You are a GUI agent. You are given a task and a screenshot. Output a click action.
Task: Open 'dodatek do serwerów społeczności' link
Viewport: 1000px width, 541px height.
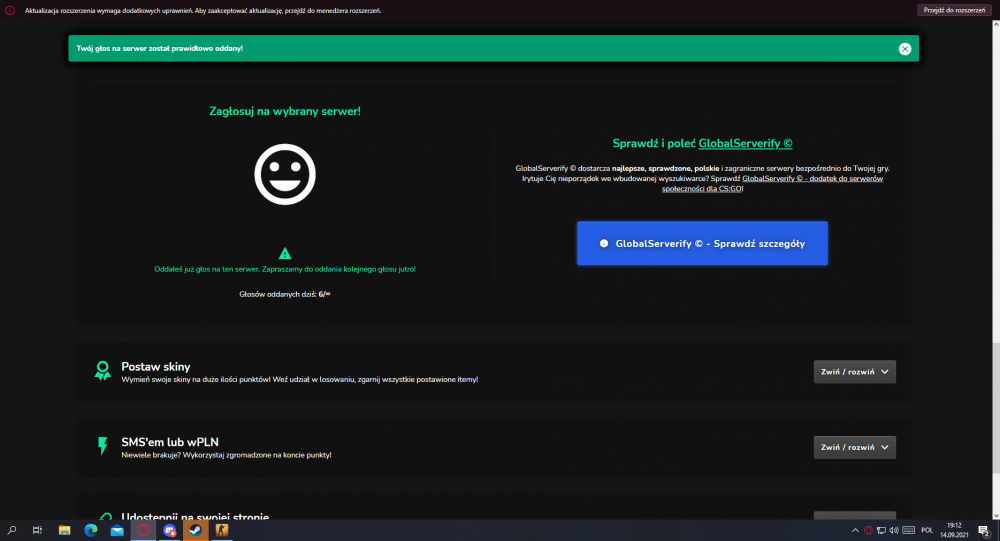coord(772,183)
